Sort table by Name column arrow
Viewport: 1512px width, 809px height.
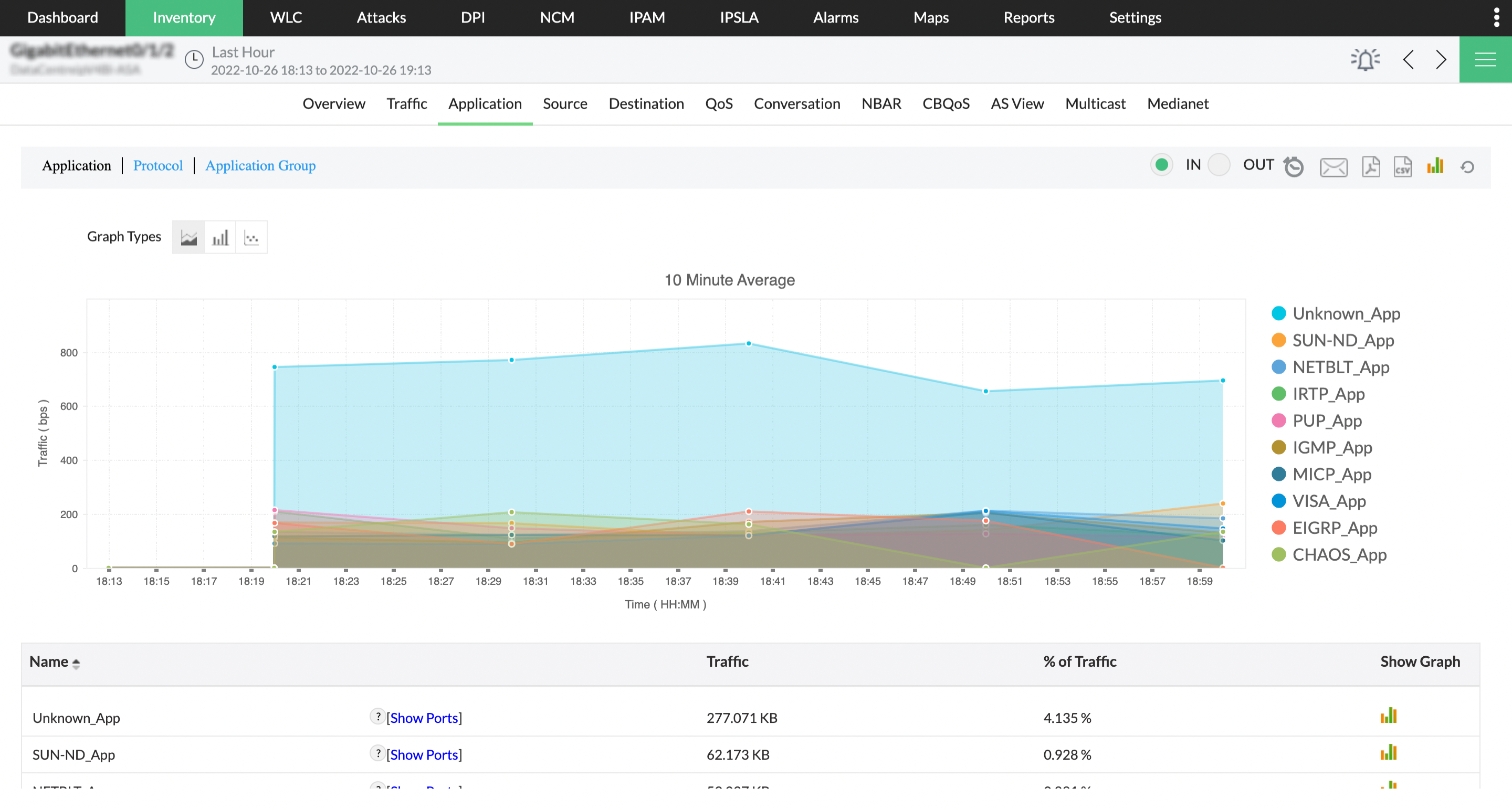(76, 663)
